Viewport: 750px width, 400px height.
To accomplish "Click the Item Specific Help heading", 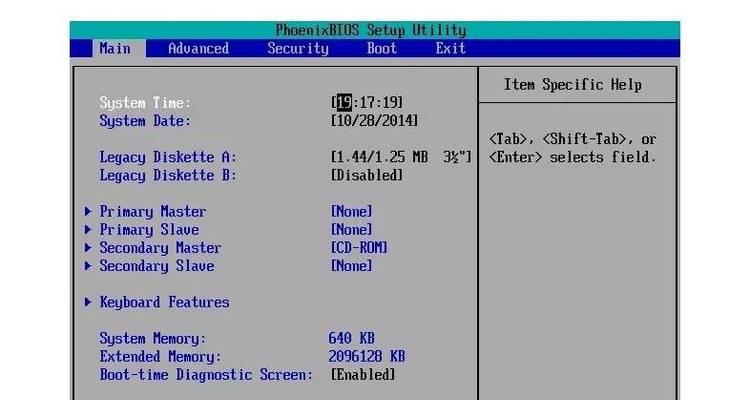I will (573, 85).
